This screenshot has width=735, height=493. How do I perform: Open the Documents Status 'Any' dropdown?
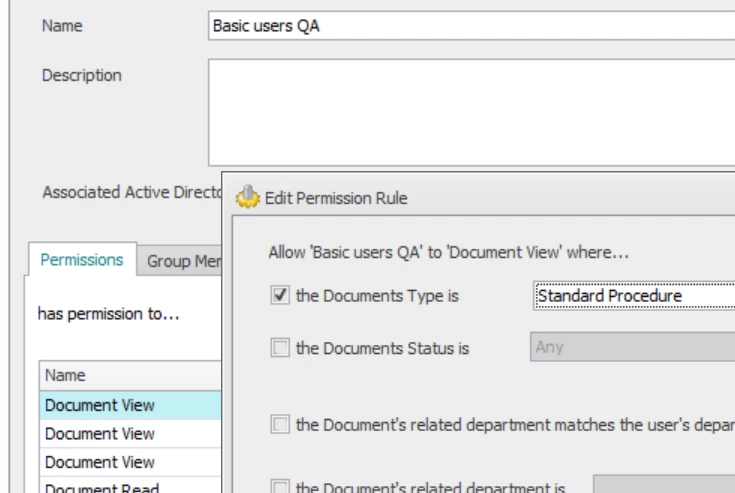pos(630,349)
